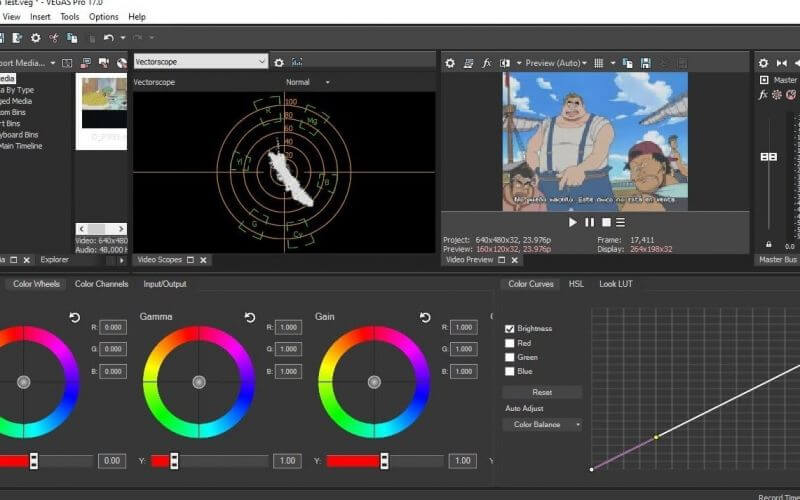Open the Help menu
This screenshot has height=500, width=800.
click(x=137, y=17)
